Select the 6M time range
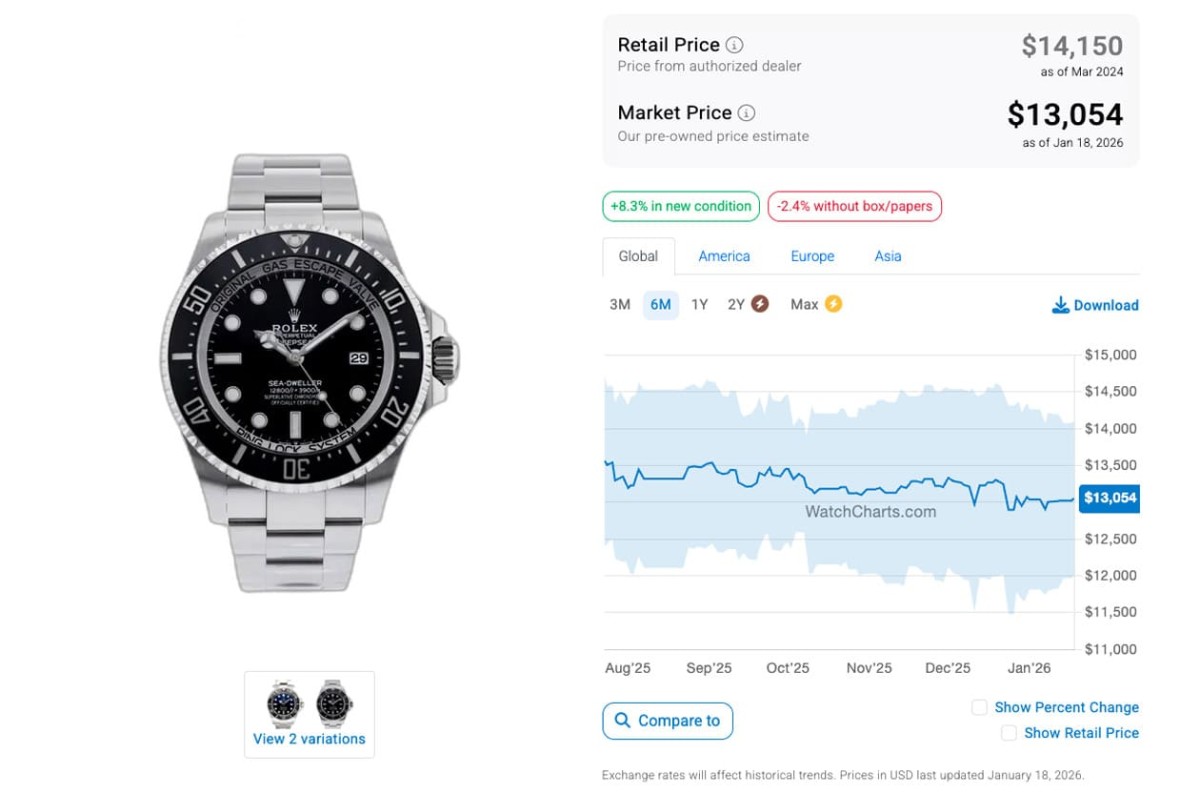Screen dimensions: 1200x794 660,304
